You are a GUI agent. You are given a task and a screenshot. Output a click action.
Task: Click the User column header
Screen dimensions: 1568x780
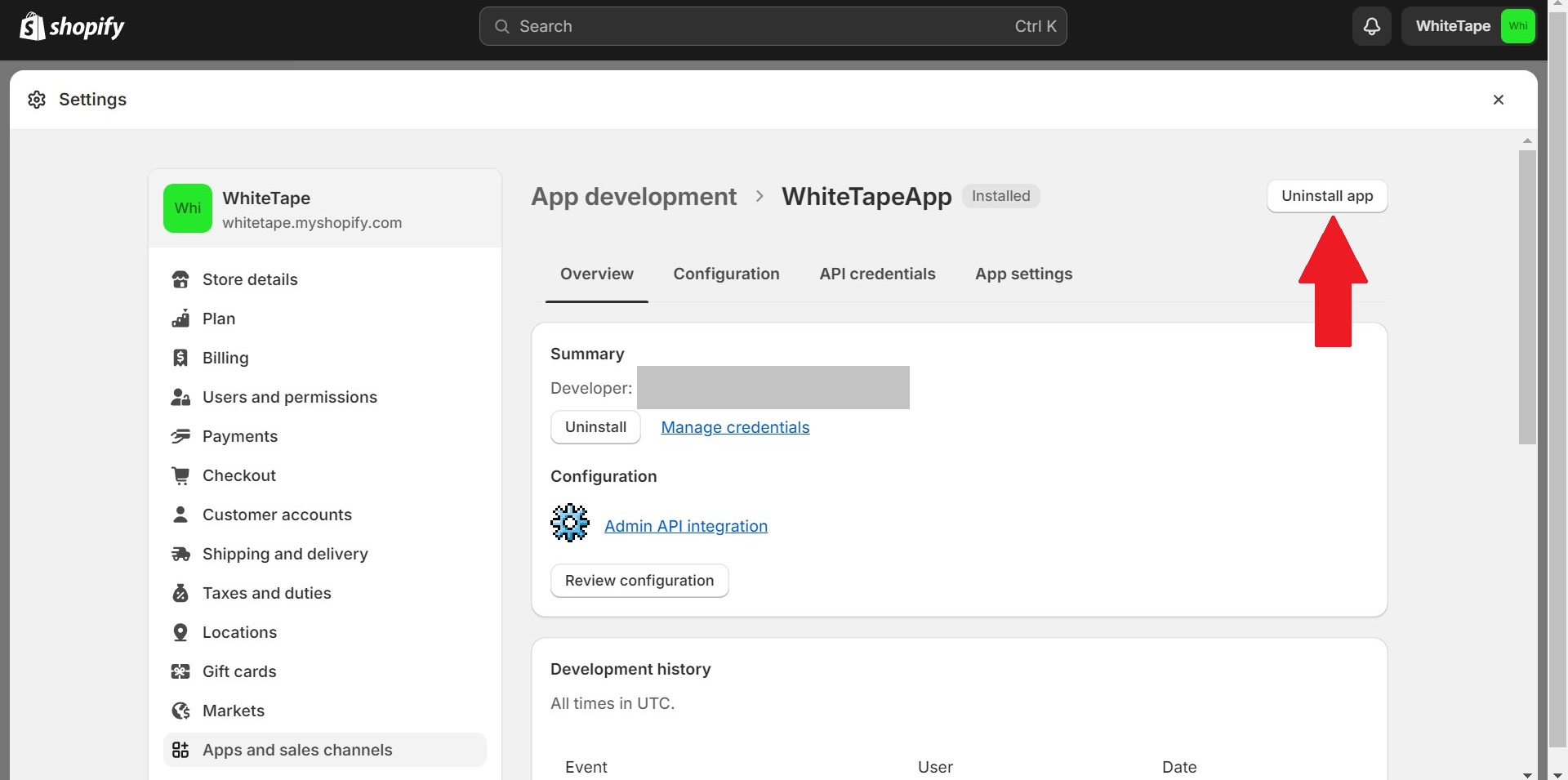click(935, 767)
